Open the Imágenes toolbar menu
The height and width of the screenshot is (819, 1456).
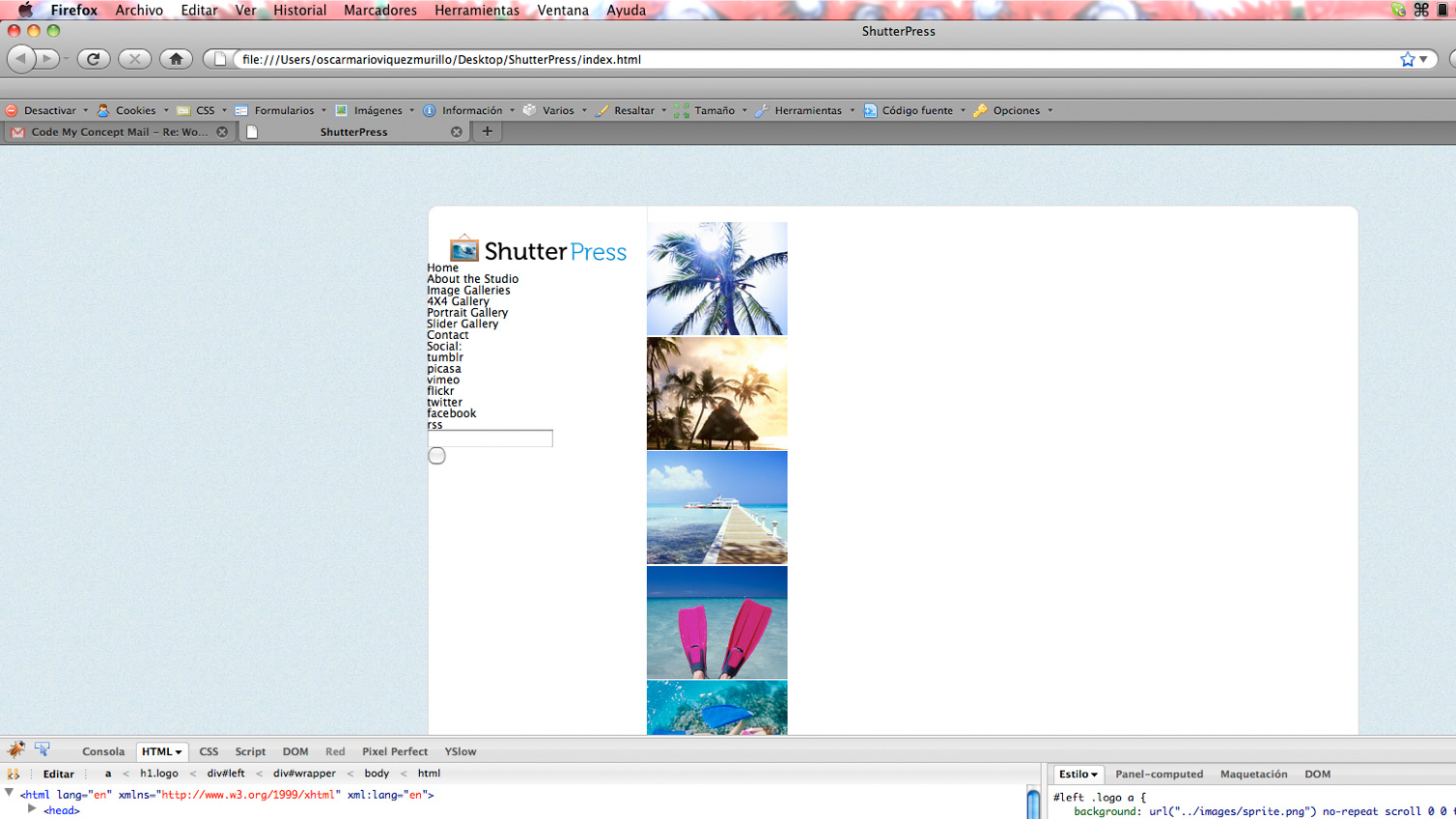[x=375, y=110]
